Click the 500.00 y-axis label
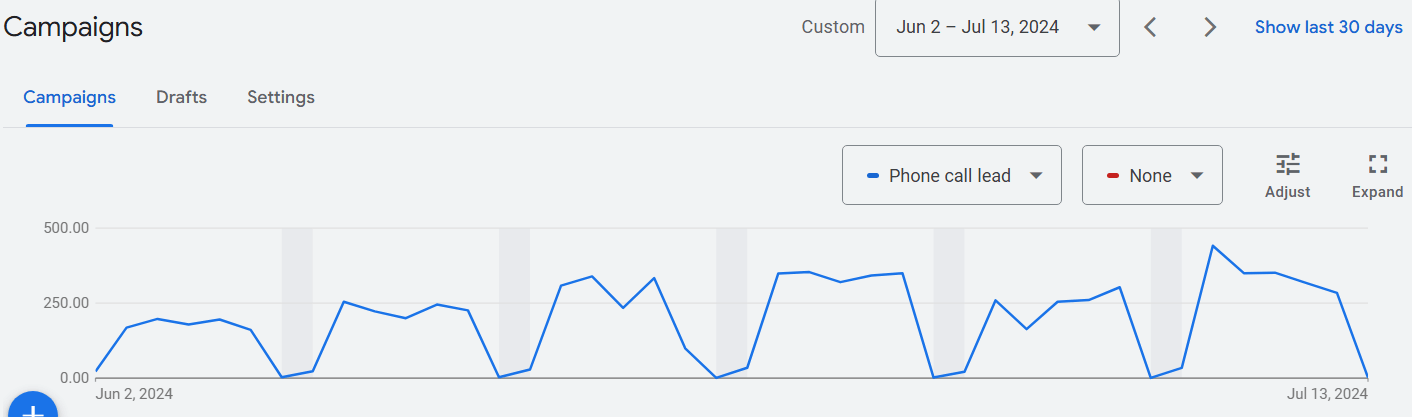Viewport: 1412px width, 417px height. (67, 228)
